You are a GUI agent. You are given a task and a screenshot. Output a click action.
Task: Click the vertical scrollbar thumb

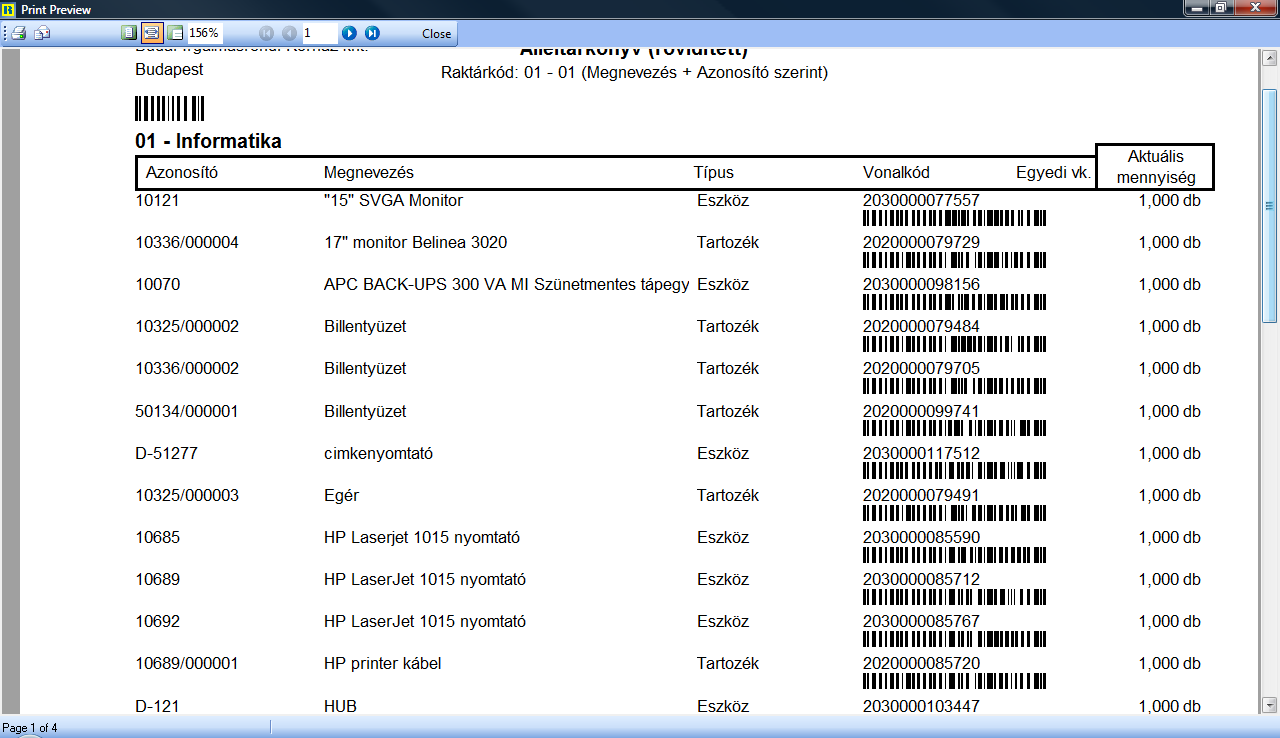click(1269, 205)
